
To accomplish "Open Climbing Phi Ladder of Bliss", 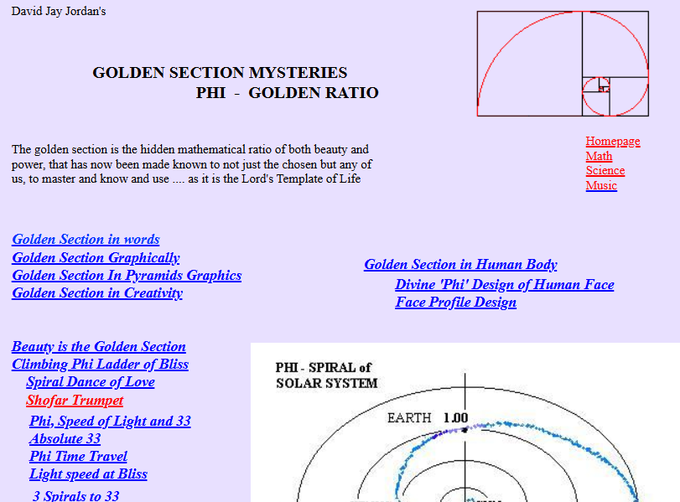I will pos(100,364).
